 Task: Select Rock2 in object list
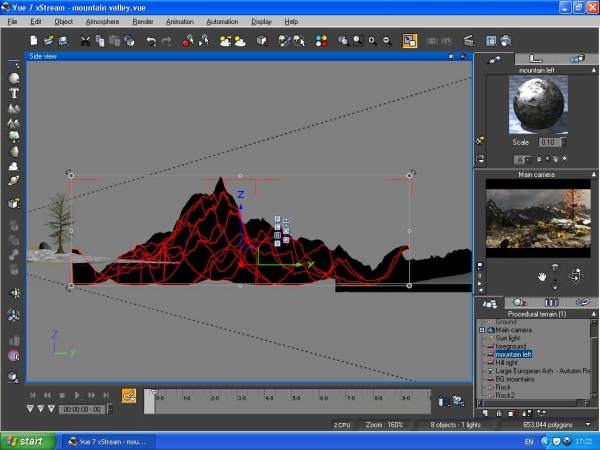pyautogui.click(x=505, y=395)
